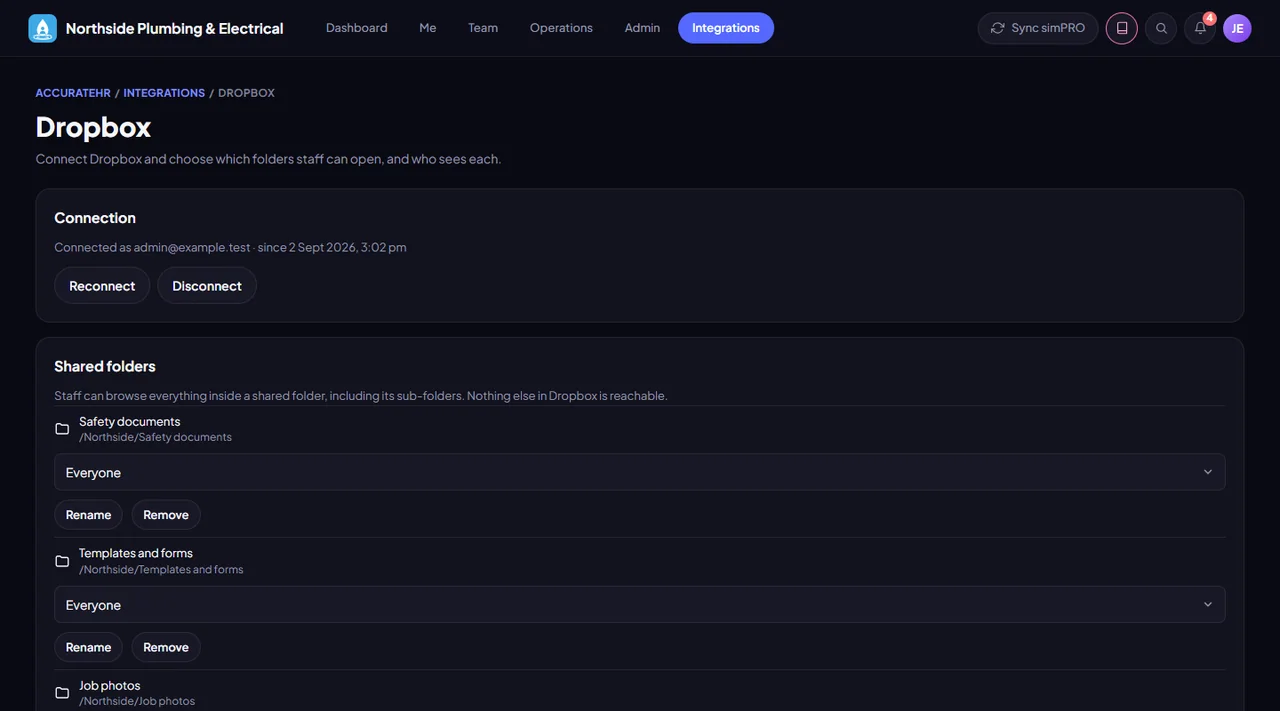The image size is (1280, 711).
Task: Remove the Safety documents shared folder
Action: point(166,515)
